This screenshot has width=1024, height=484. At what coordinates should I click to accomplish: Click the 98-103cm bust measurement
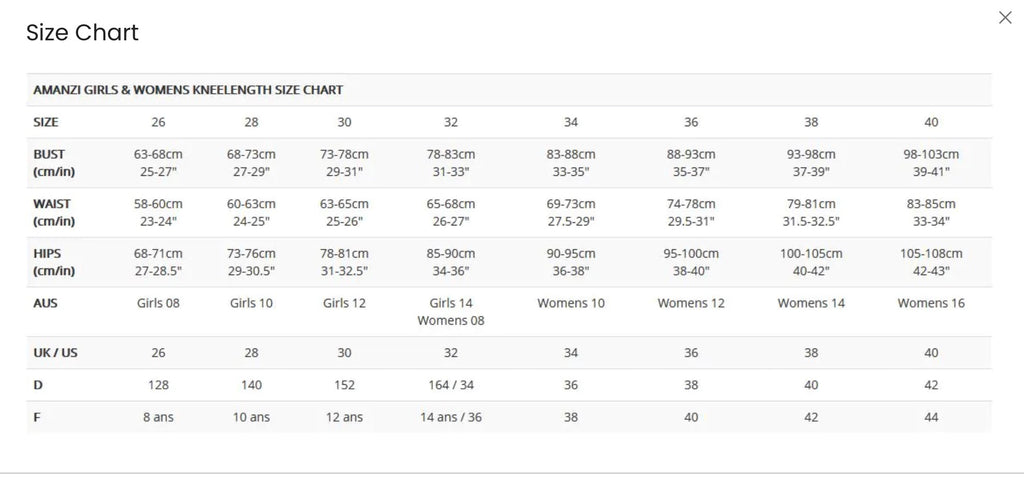pyautogui.click(x=931, y=155)
